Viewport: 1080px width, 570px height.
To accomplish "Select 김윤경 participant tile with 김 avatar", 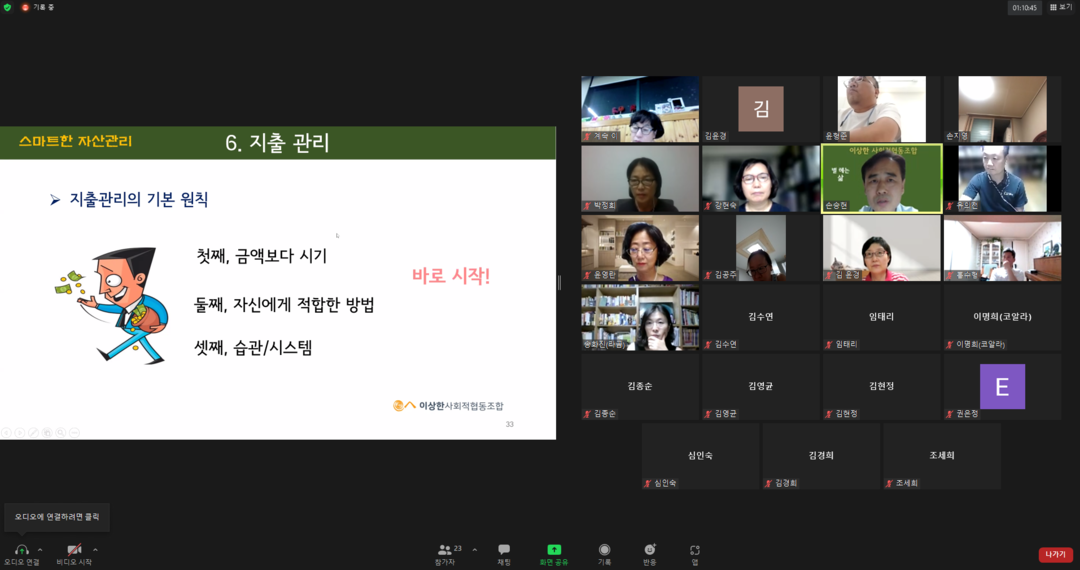I will tap(760, 109).
